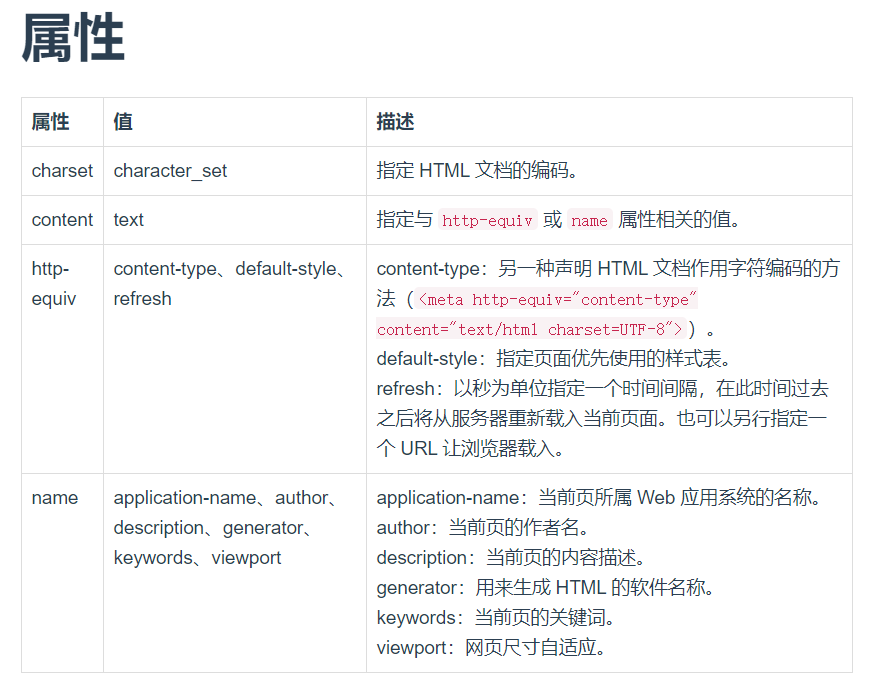Image resolution: width=876 pixels, height=692 pixels.
Task: Select the keywords value text
Action: click(152, 557)
